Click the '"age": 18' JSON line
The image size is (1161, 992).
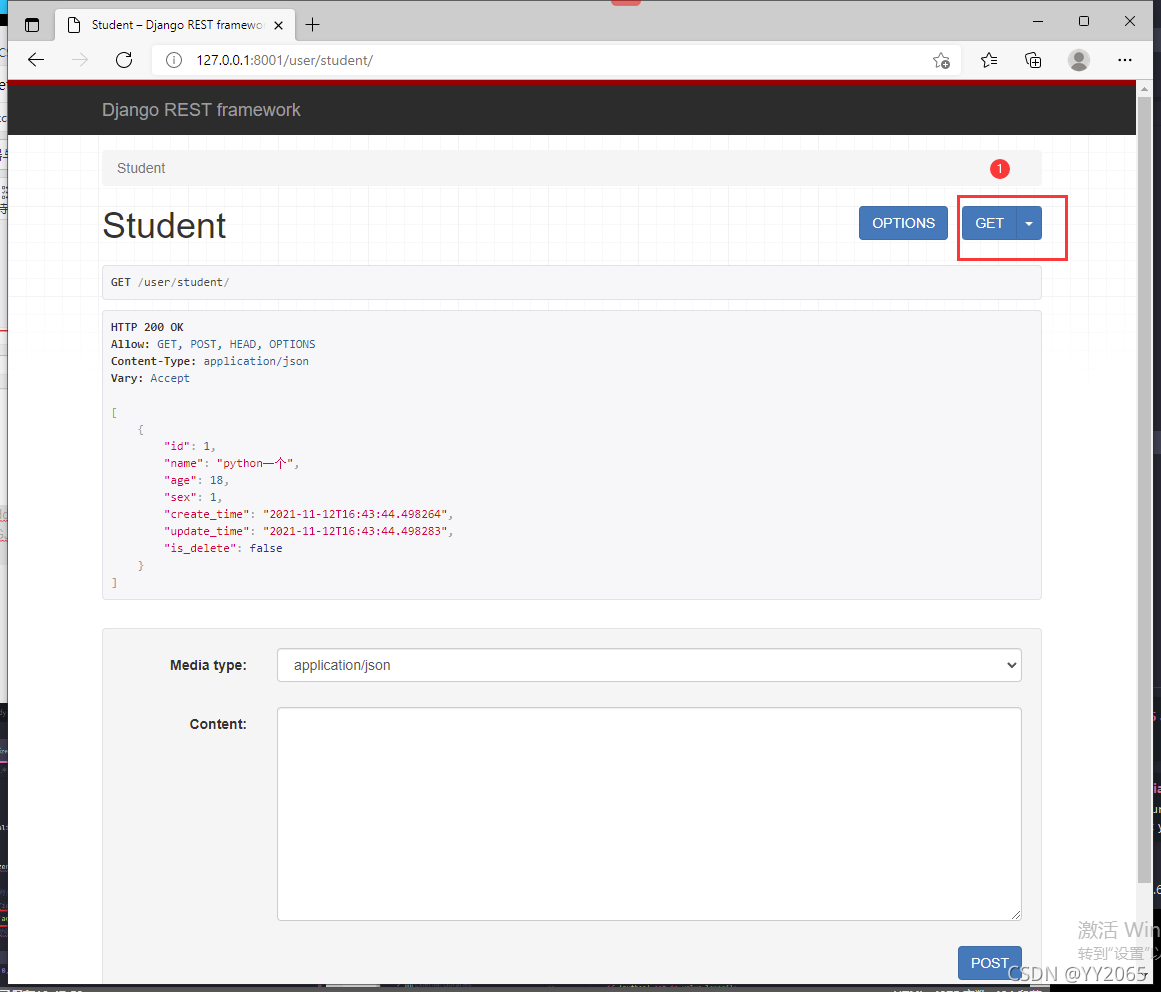196,480
